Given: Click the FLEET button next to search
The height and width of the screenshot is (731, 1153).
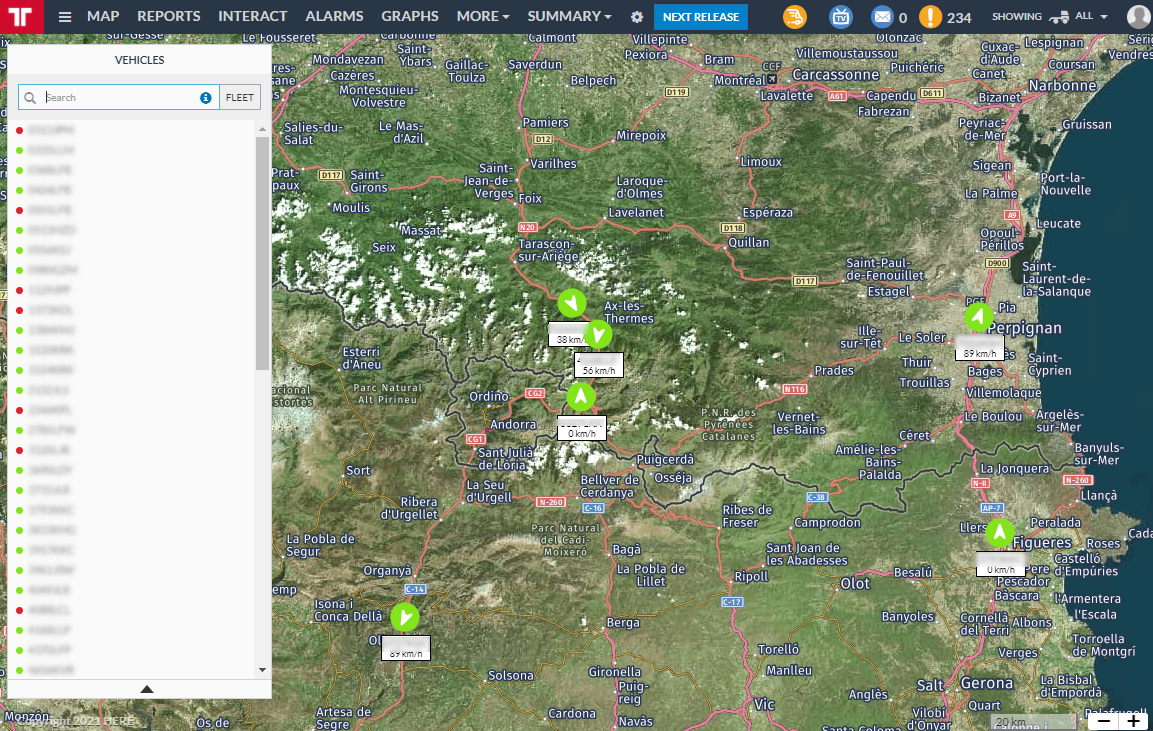Looking at the screenshot, I should tap(239, 97).
